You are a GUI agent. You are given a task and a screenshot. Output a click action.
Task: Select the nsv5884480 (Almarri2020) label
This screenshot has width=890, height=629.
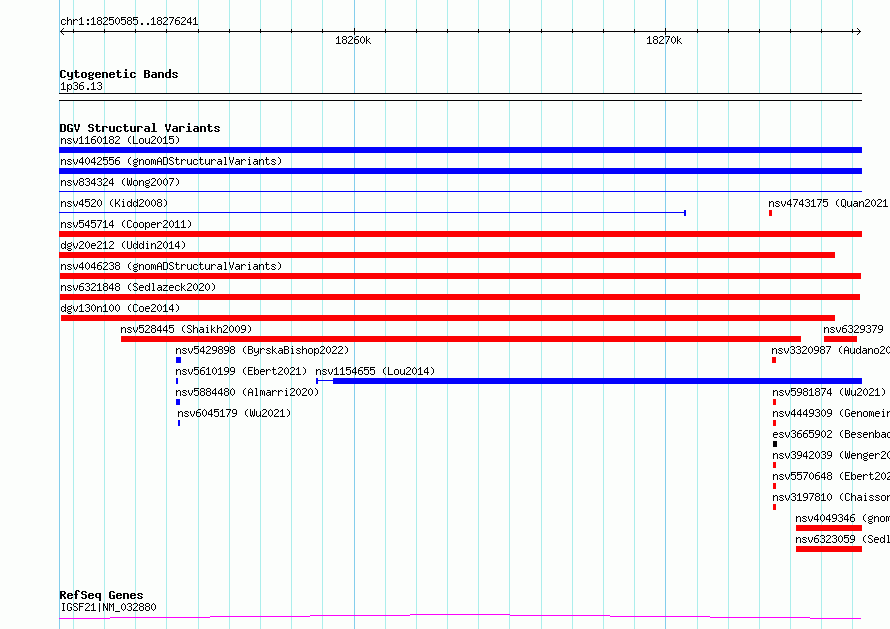coord(247,392)
